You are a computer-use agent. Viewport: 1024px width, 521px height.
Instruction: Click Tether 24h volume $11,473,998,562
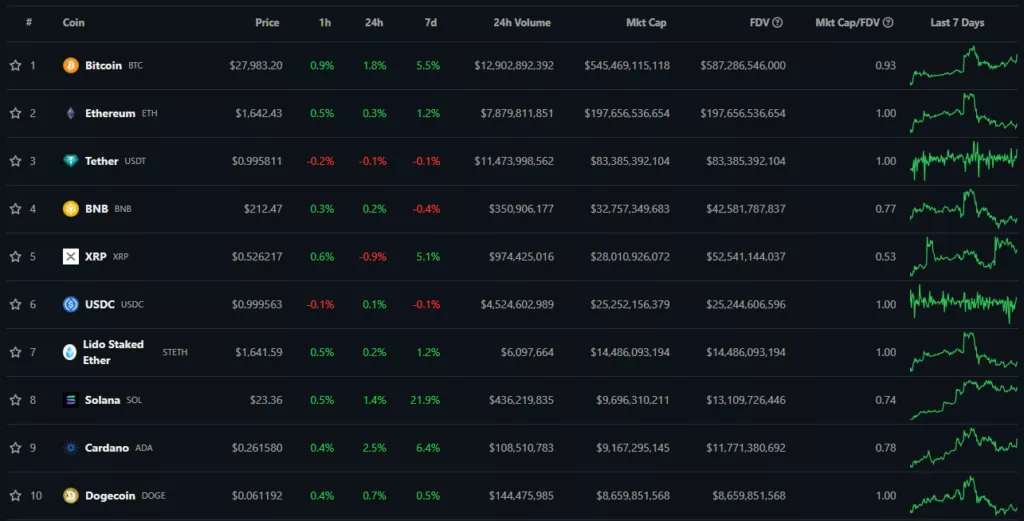[x=514, y=161]
